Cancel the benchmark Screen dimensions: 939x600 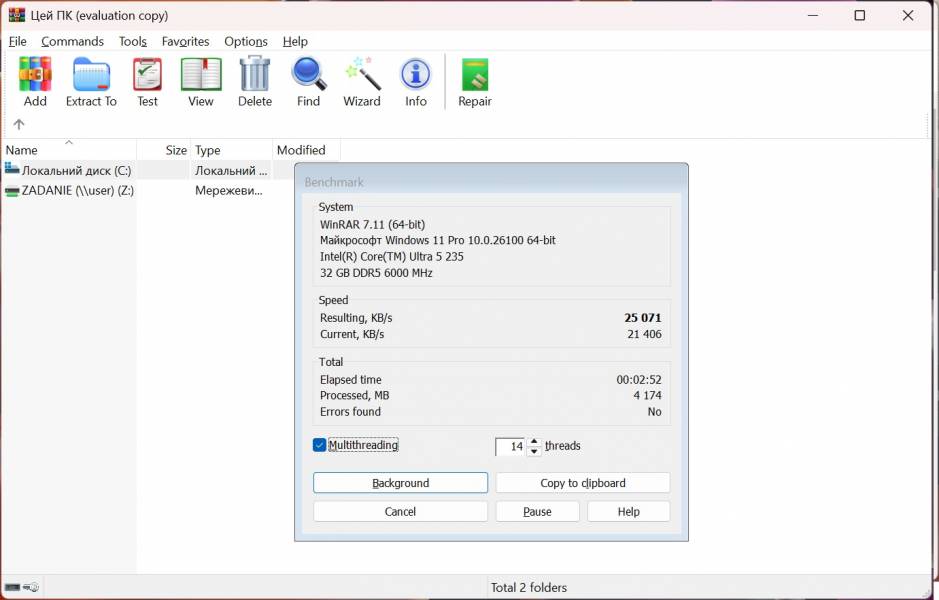click(400, 511)
